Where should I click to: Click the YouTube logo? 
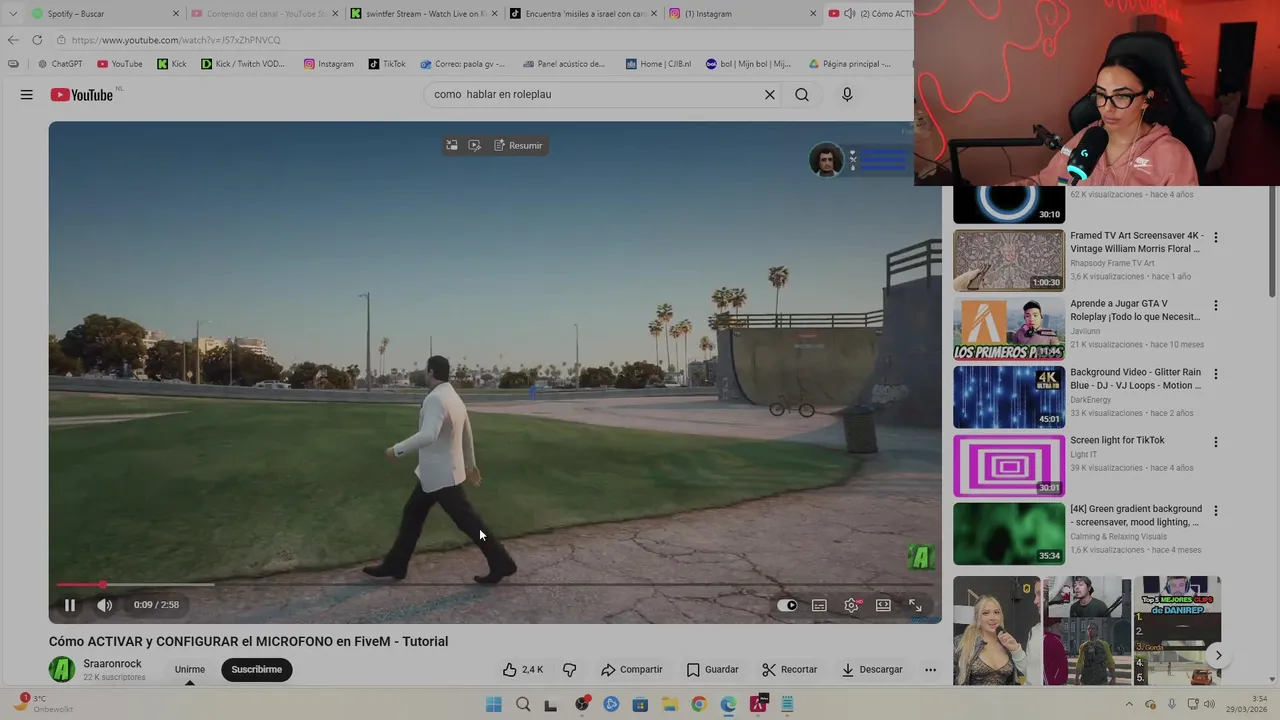coord(82,95)
